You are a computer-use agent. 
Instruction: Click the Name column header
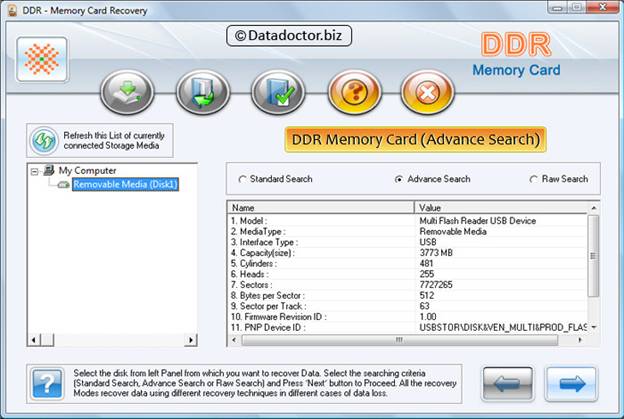click(321, 207)
